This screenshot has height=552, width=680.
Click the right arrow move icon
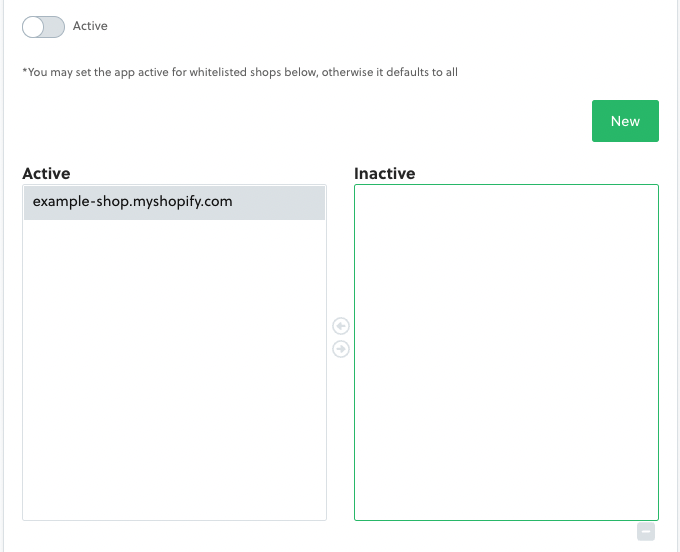pyautogui.click(x=341, y=349)
